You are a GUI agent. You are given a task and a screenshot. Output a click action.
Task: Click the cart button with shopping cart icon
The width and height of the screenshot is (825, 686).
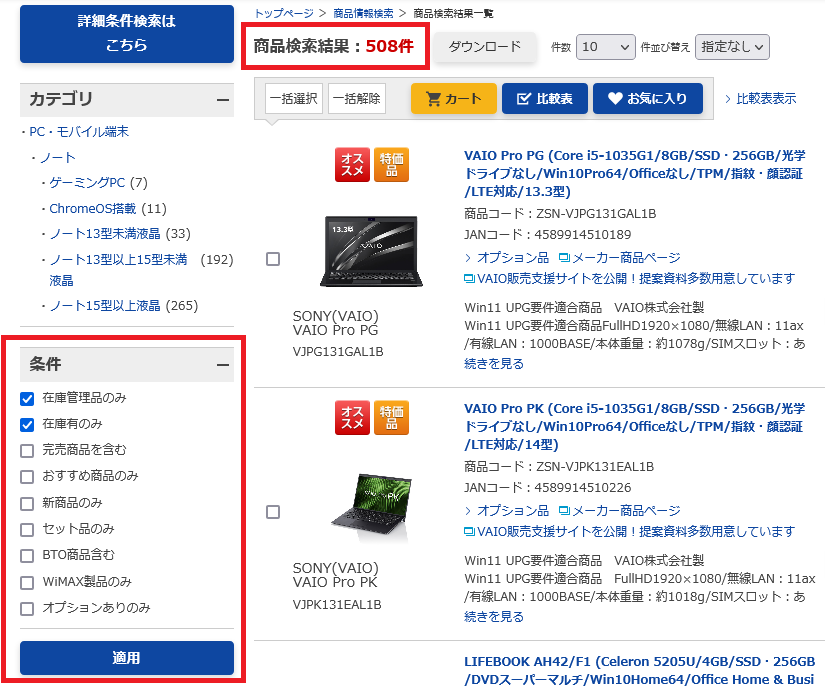(453, 98)
